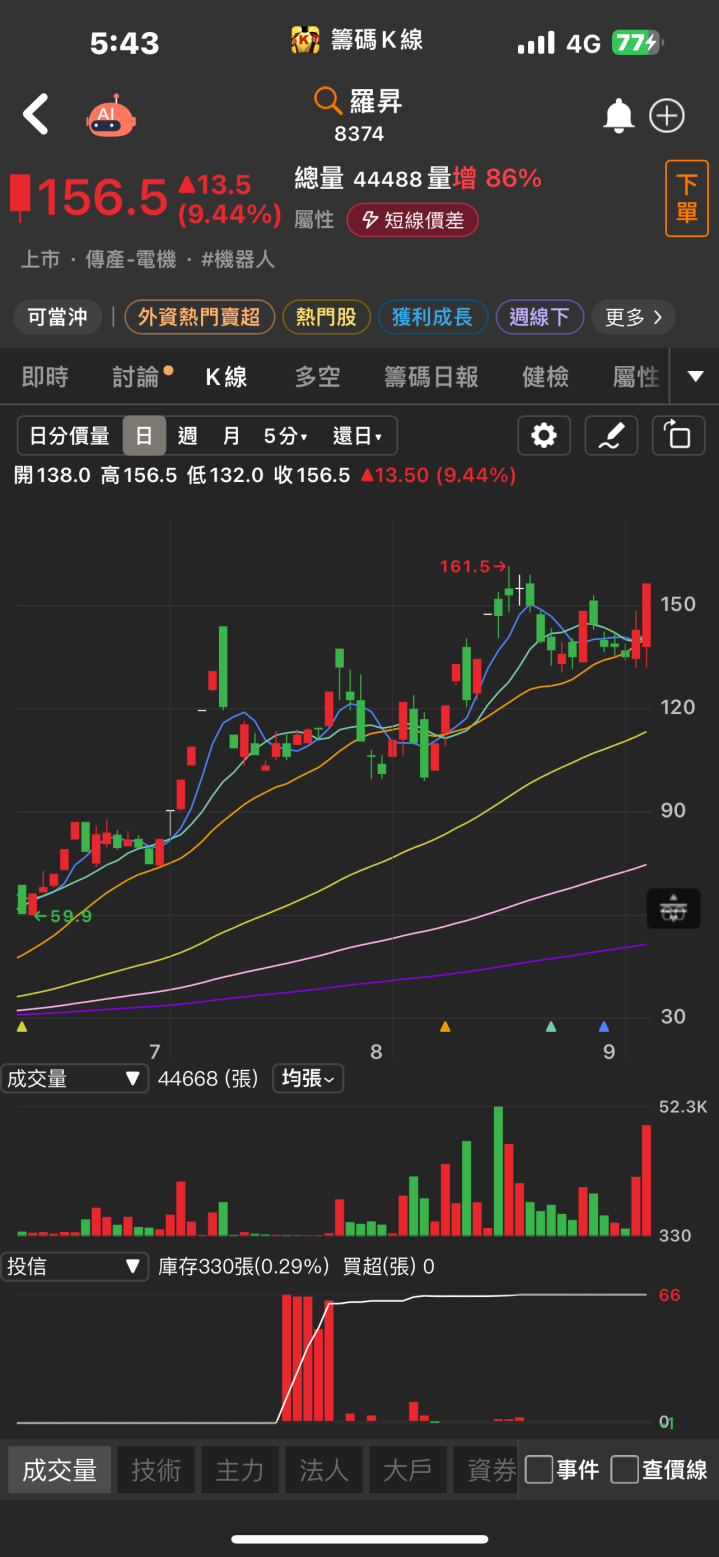Image resolution: width=719 pixels, height=1557 pixels.
Task: Expand the tab overflow triangle menu
Action: point(696,377)
